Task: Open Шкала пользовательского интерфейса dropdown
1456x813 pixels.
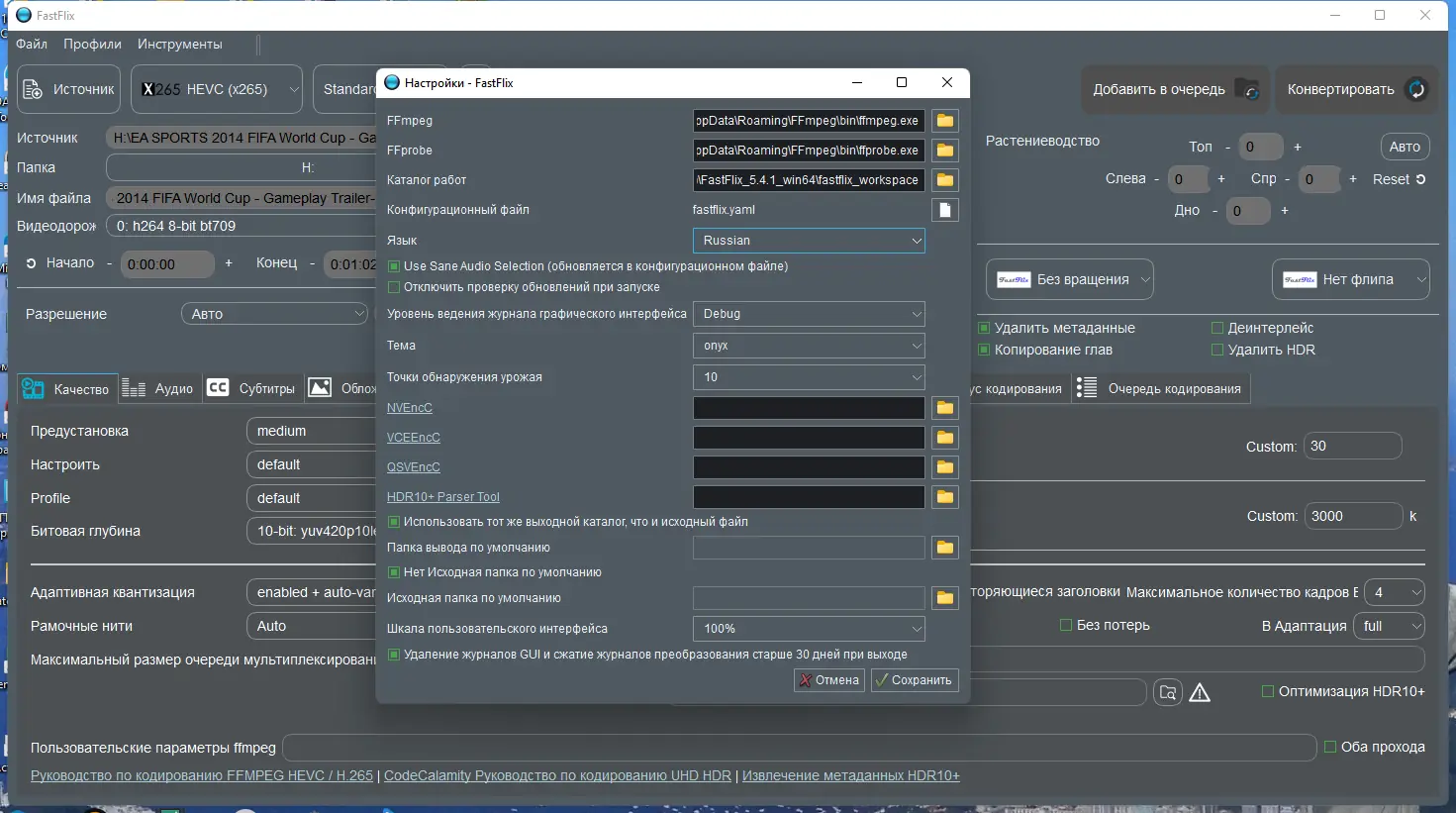Action: point(809,629)
